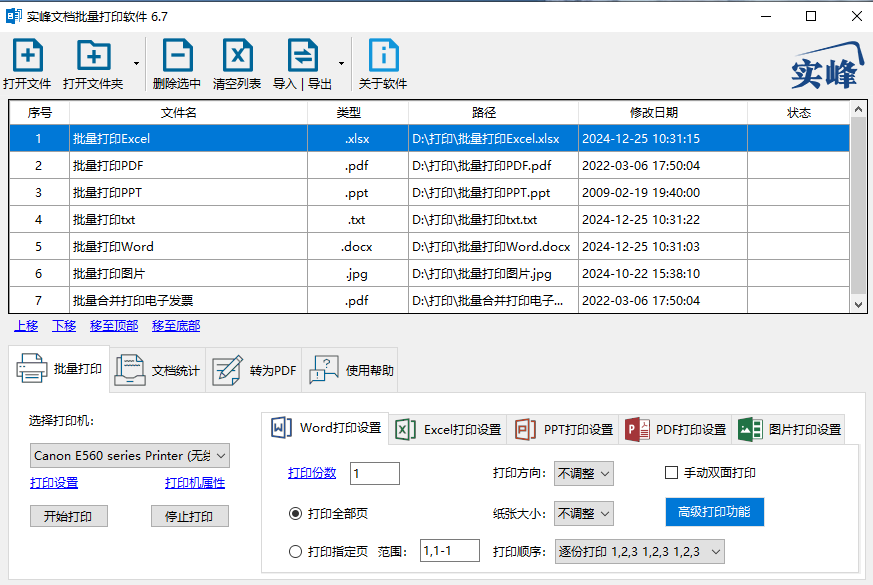Viewport: 873px width, 585px height.
Task: Select the PPT打印设置 tab
Action: click(563, 430)
